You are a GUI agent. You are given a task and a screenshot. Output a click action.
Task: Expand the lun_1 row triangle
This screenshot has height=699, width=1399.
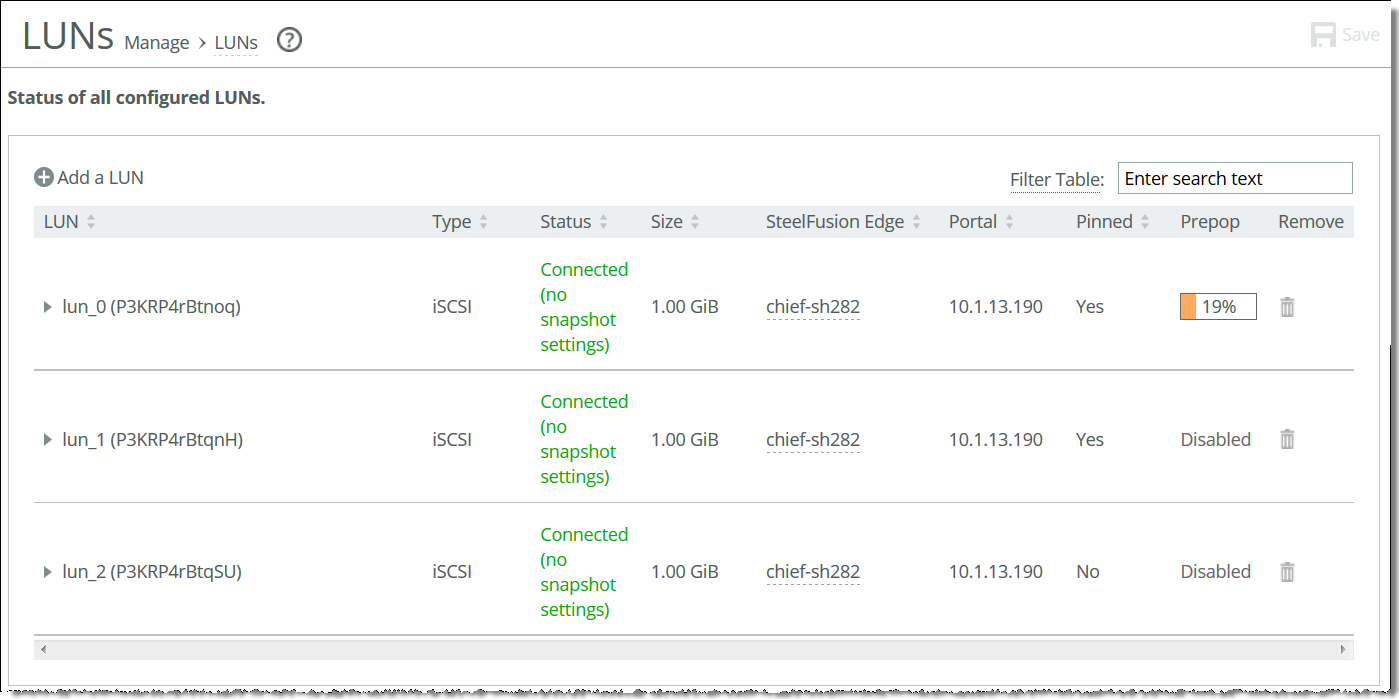(x=47, y=439)
